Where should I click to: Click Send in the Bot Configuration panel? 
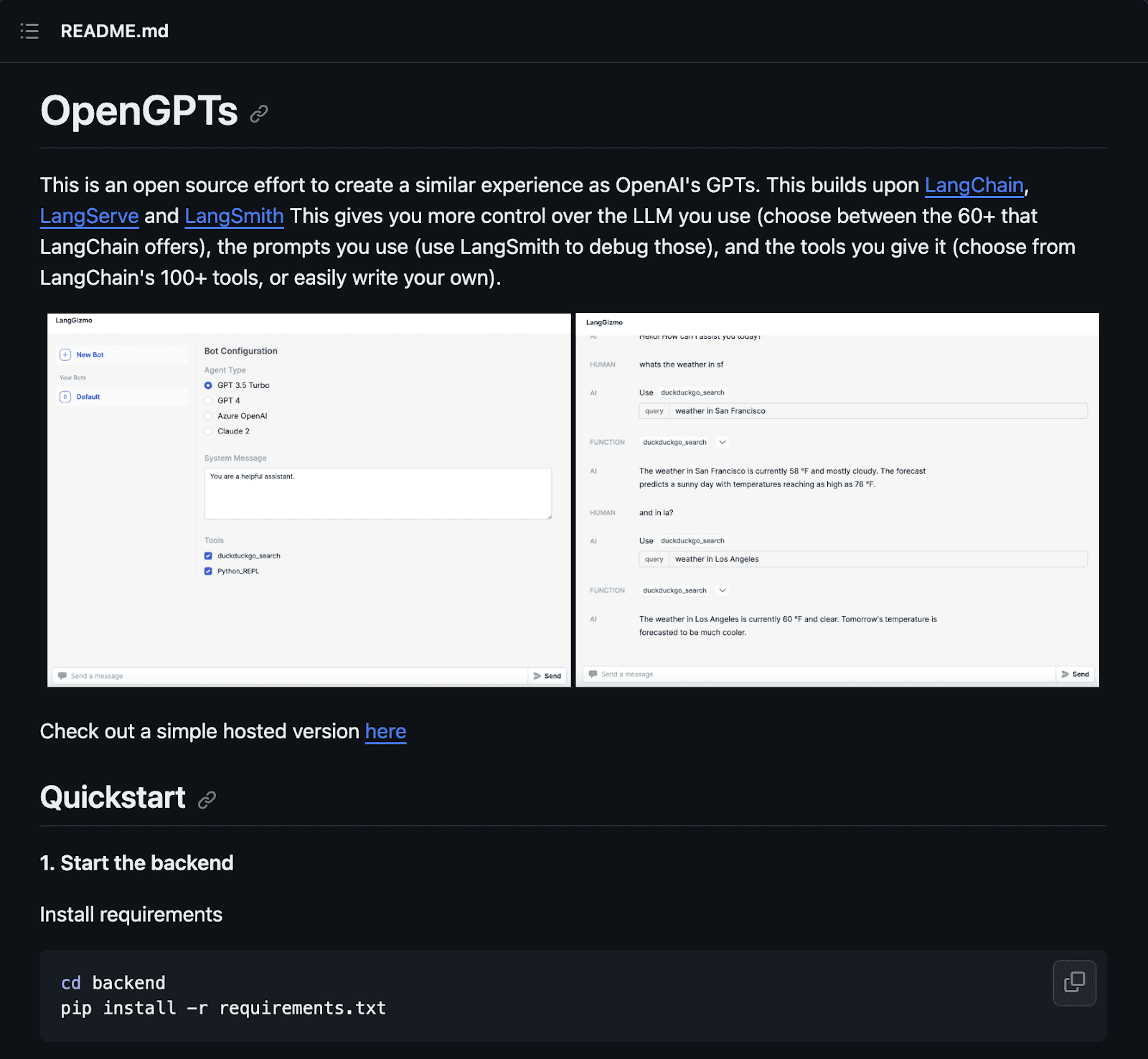click(547, 676)
